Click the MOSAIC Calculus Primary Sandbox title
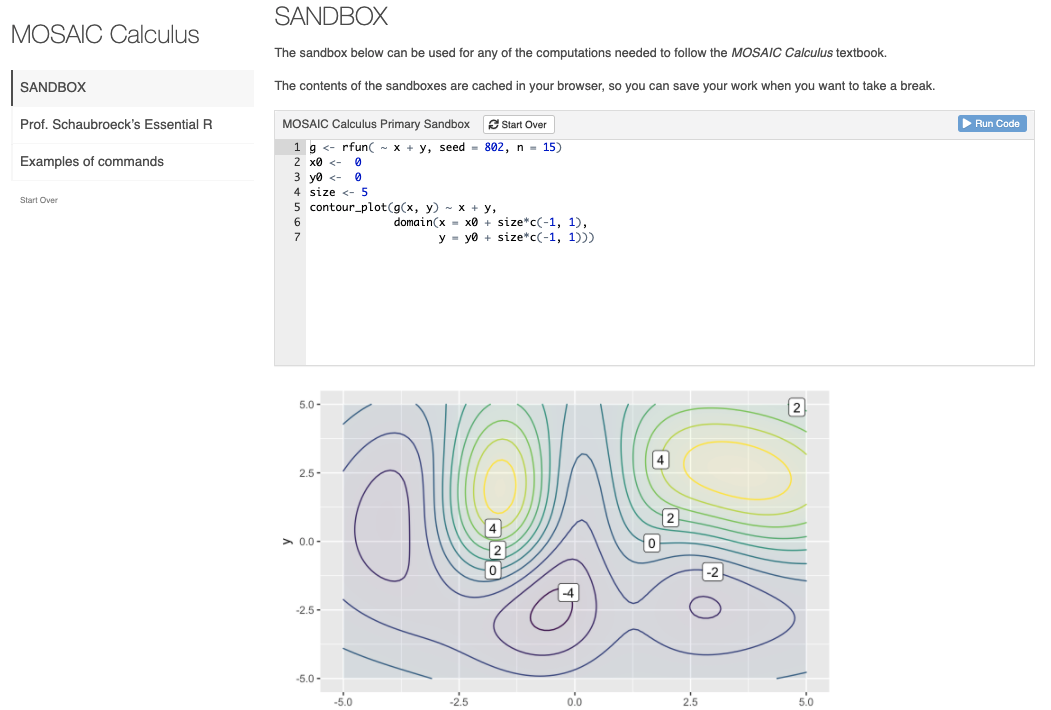The image size is (1051, 710). click(376, 124)
